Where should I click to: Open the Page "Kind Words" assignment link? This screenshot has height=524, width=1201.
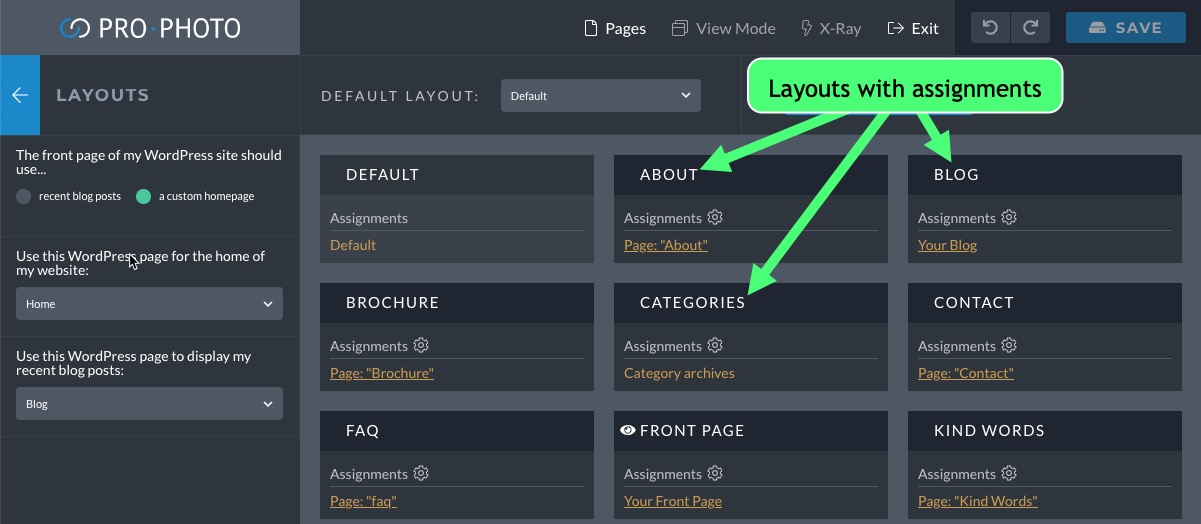(978, 501)
